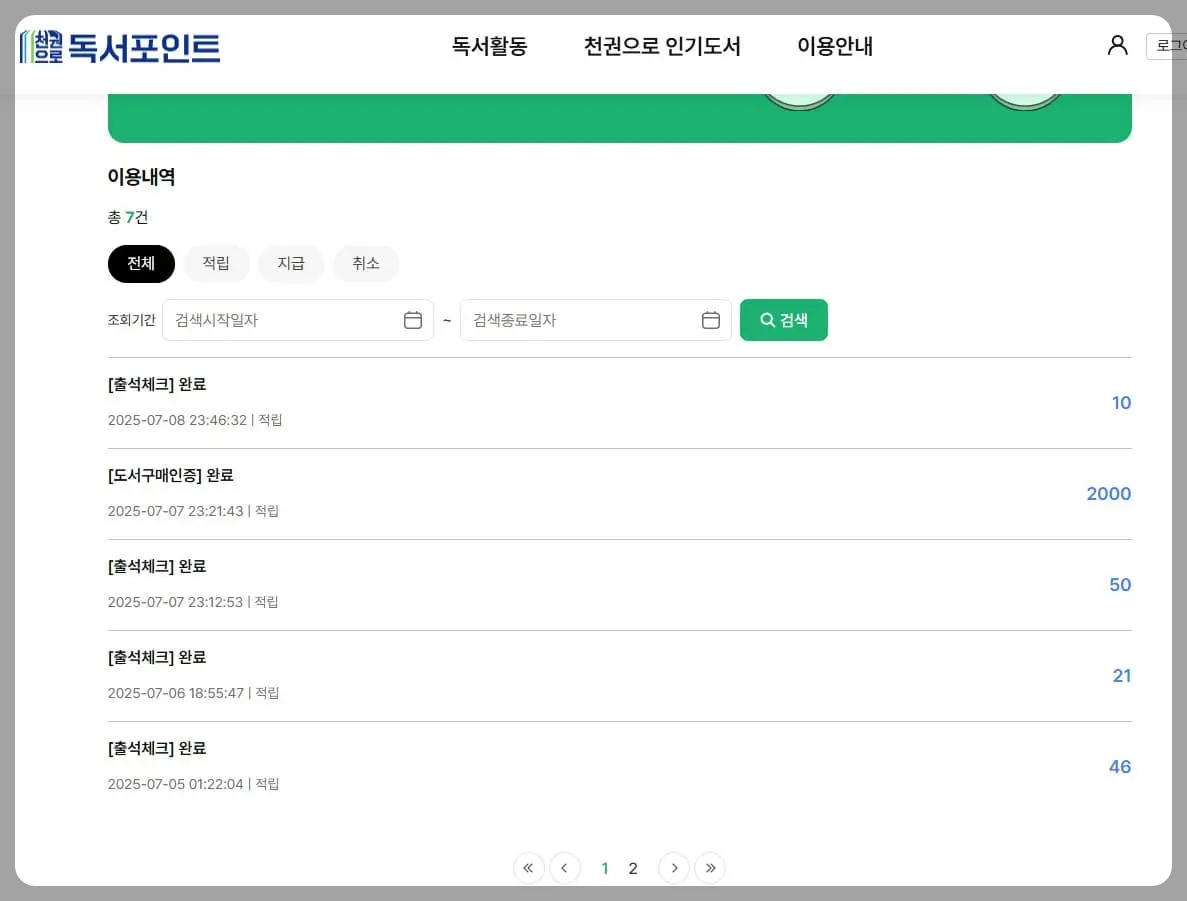This screenshot has width=1187, height=901.
Task: Open the calendar icon for 검색종료일자
Action: click(x=711, y=319)
